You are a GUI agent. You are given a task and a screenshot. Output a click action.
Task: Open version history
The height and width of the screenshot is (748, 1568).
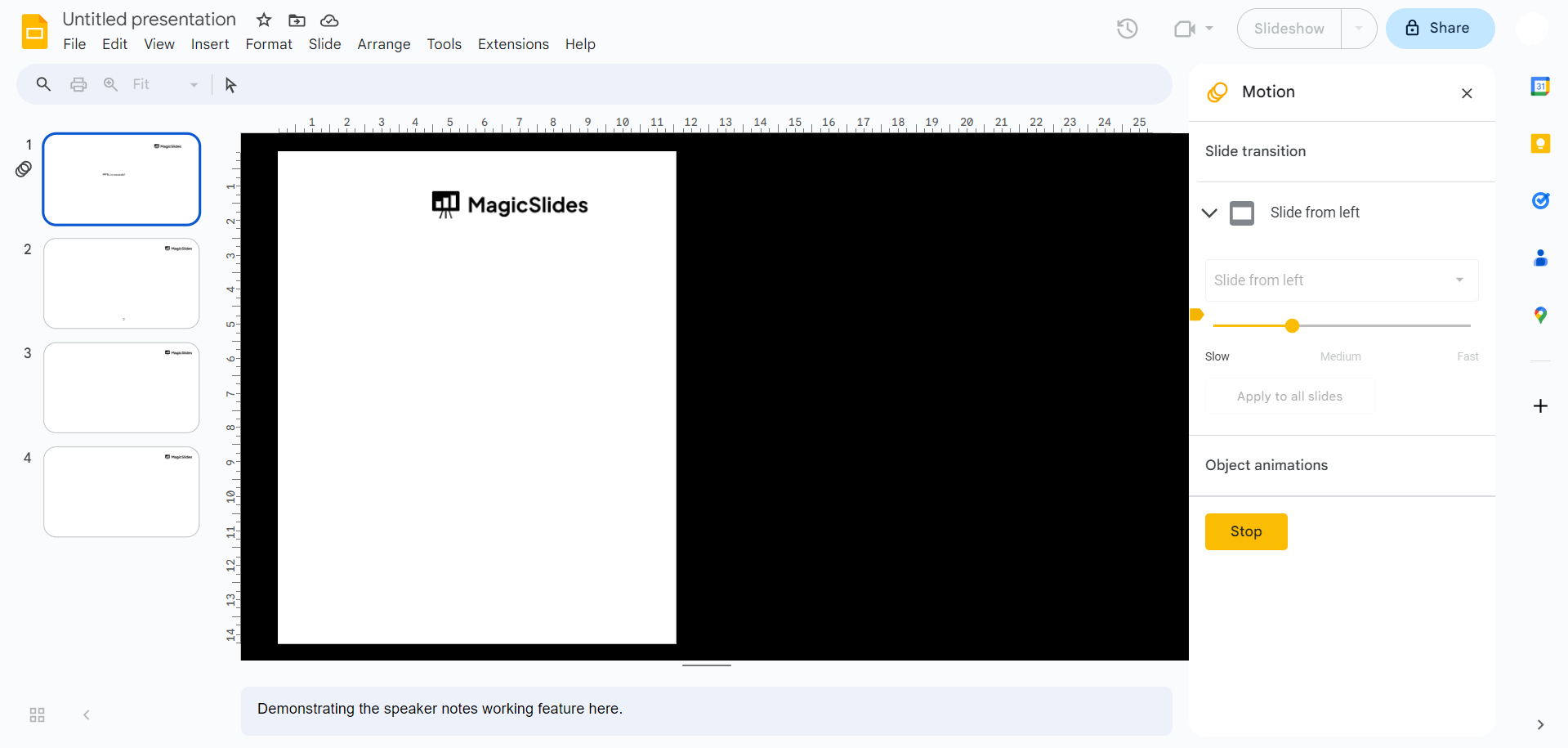click(x=1127, y=28)
